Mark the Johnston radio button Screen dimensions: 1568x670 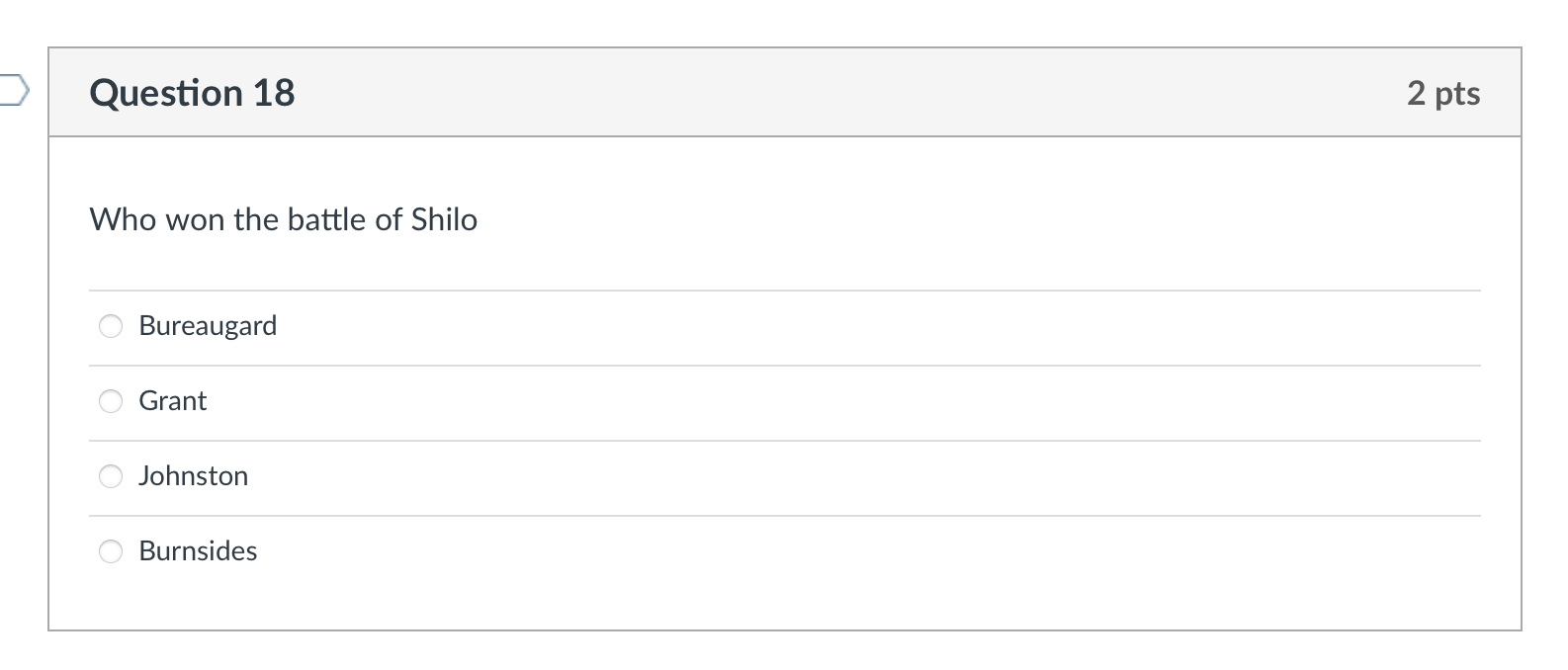click(x=111, y=476)
